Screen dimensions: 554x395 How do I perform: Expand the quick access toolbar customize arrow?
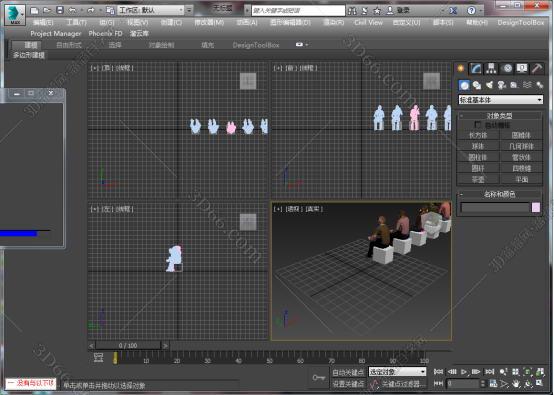tap(189, 10)
